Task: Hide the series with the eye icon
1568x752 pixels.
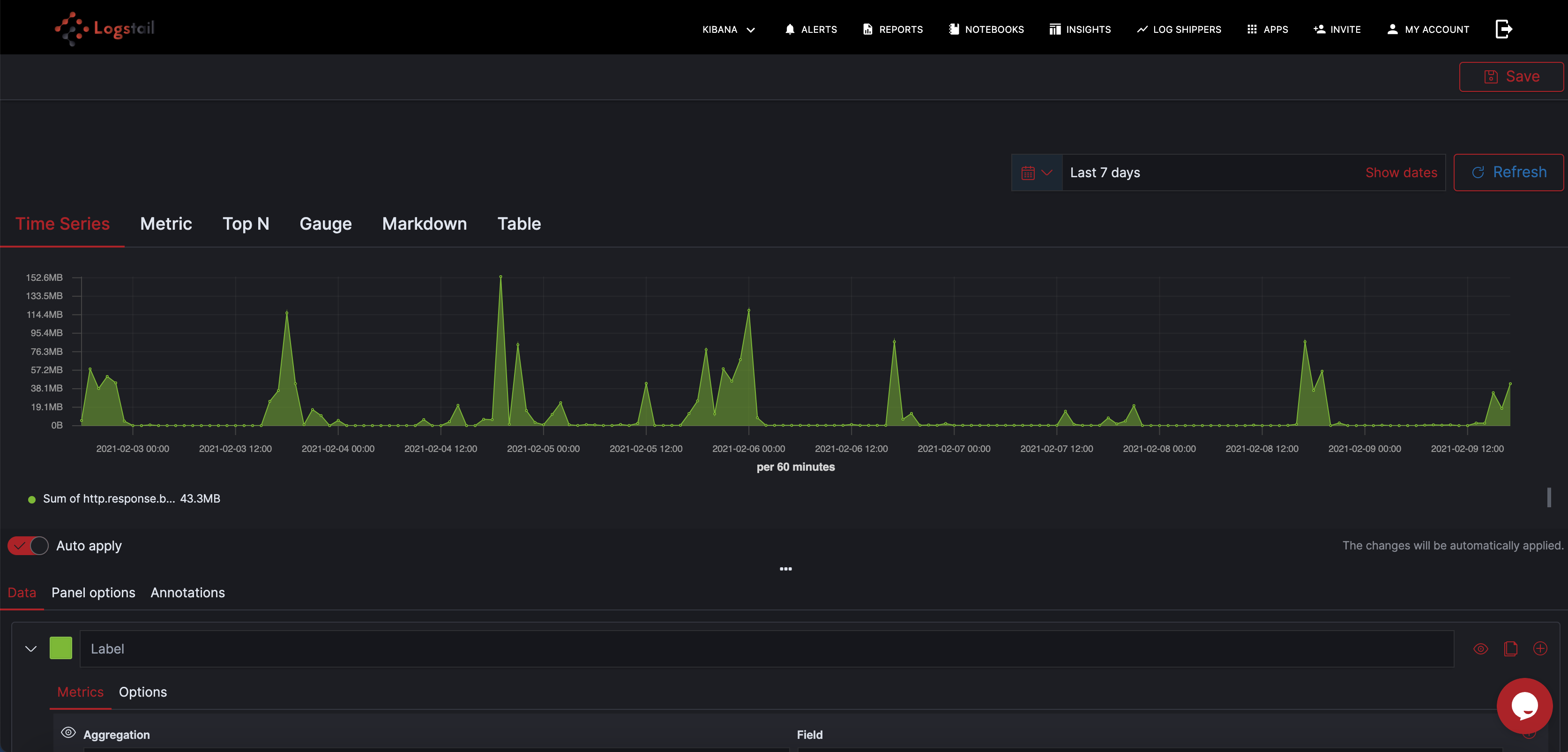Action: (x=1480, y=648)
